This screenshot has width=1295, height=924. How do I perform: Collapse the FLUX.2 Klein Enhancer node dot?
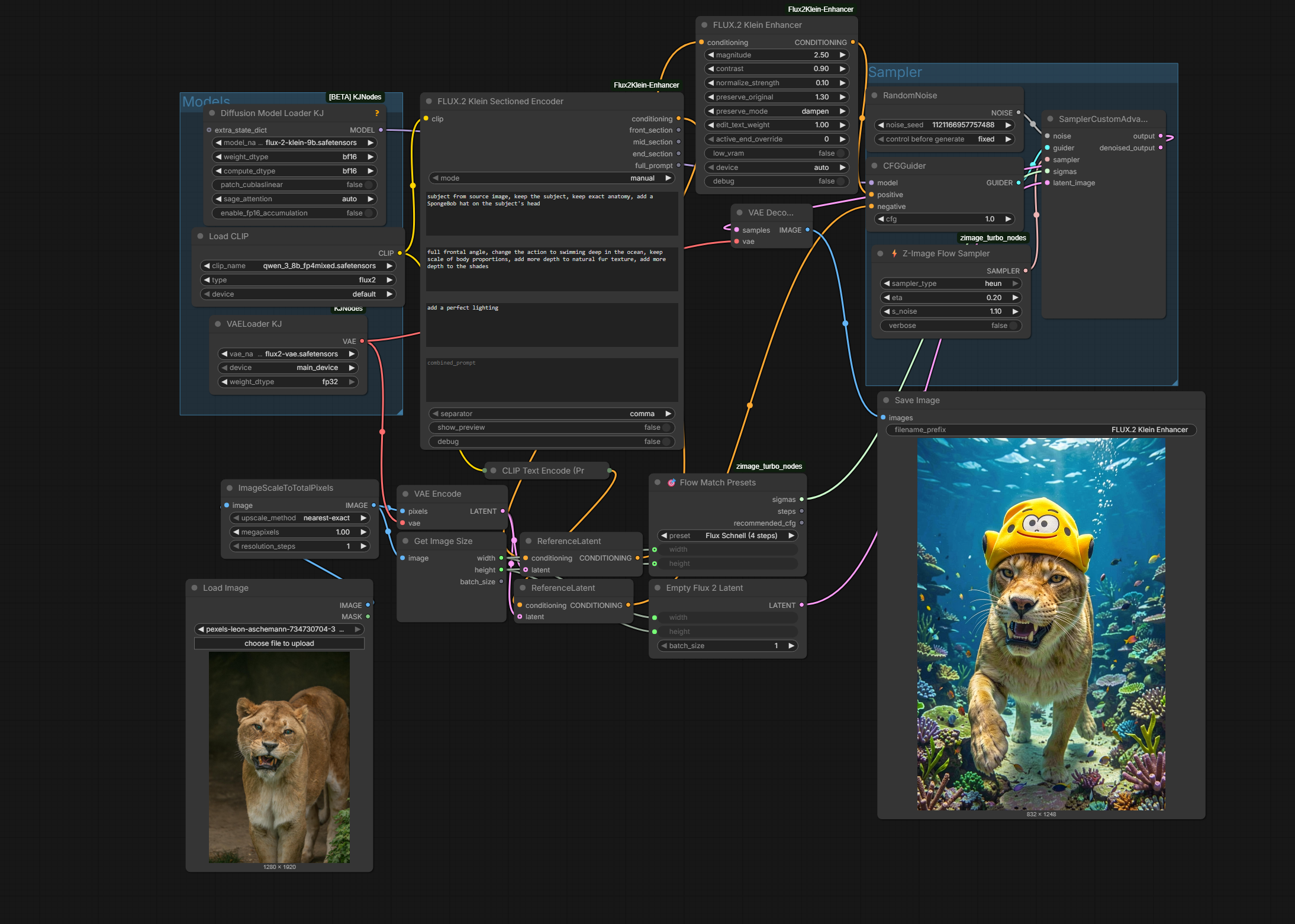[704, 25]
